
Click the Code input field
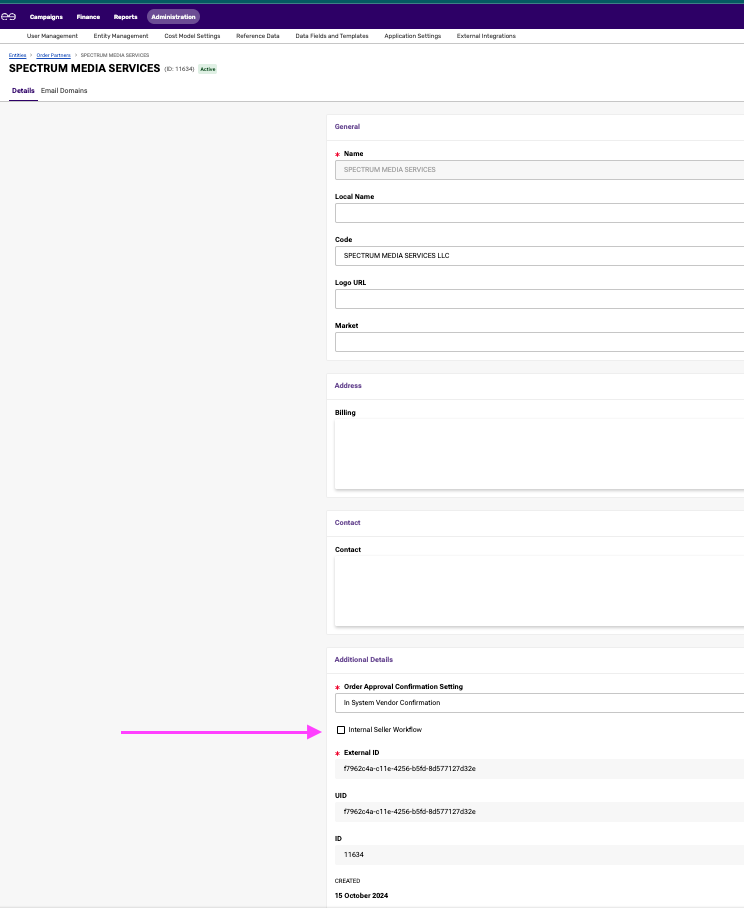click(x=539, y=256)
